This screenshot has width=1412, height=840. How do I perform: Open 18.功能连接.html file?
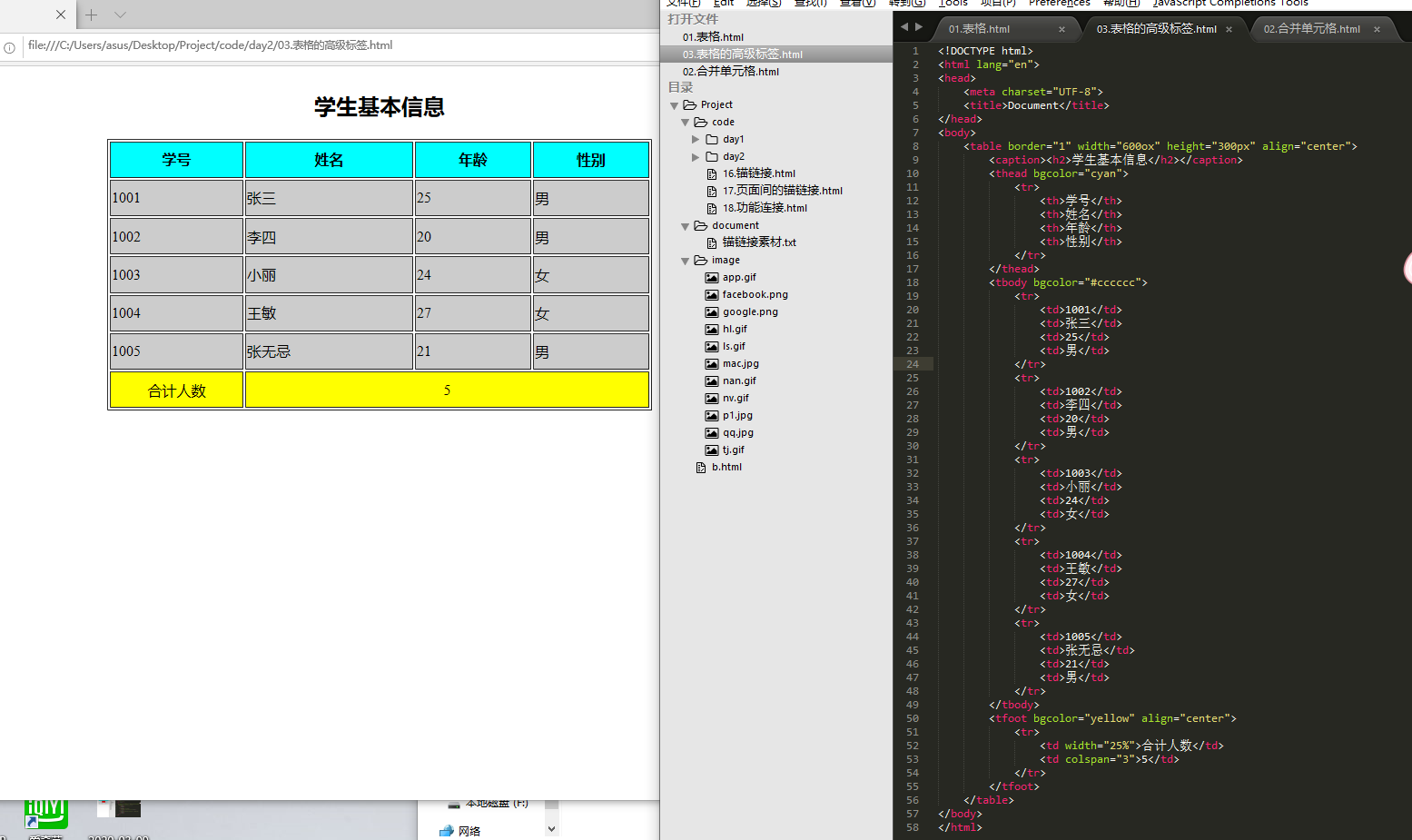point(765,208)
